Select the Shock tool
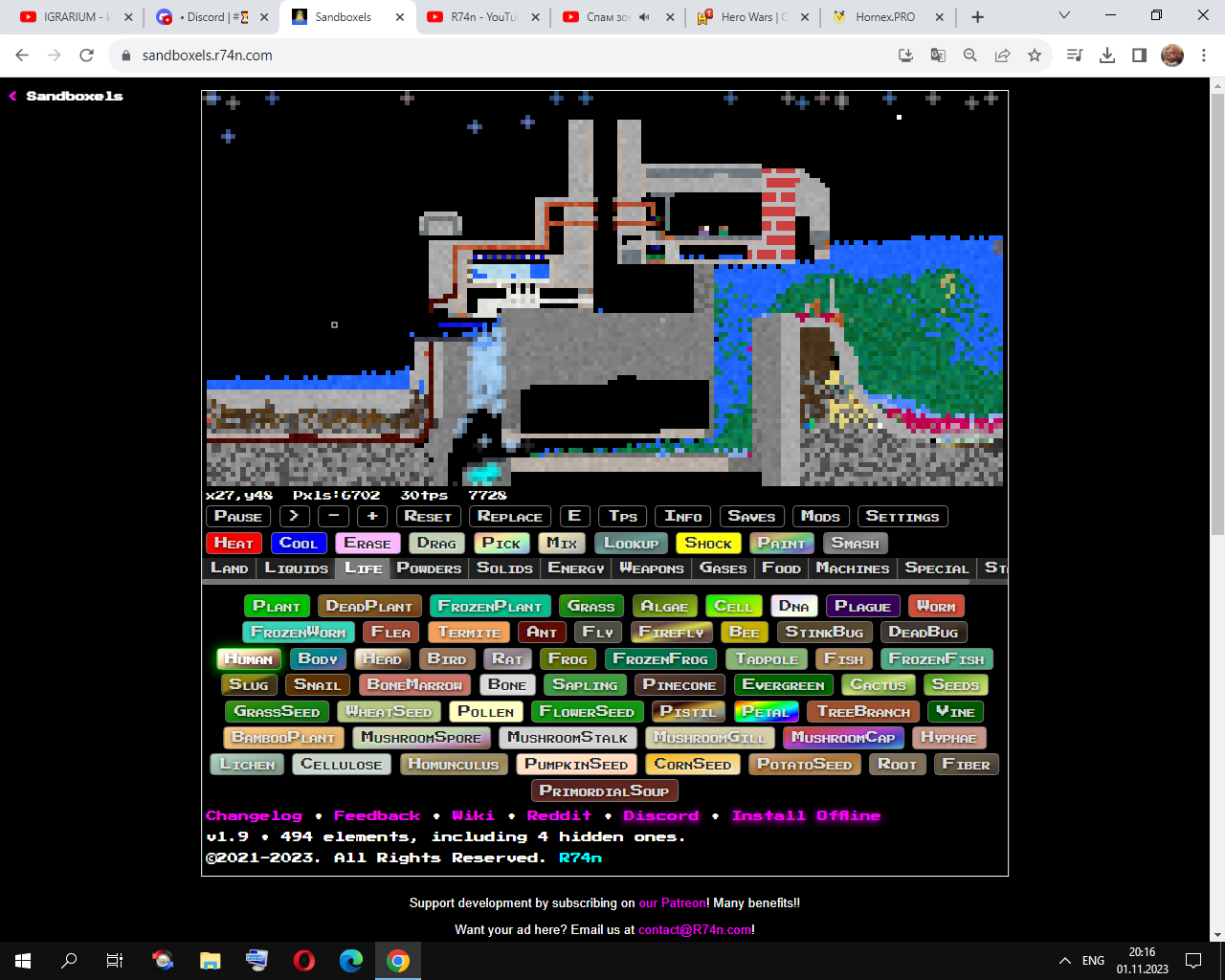 coord(708,544)
